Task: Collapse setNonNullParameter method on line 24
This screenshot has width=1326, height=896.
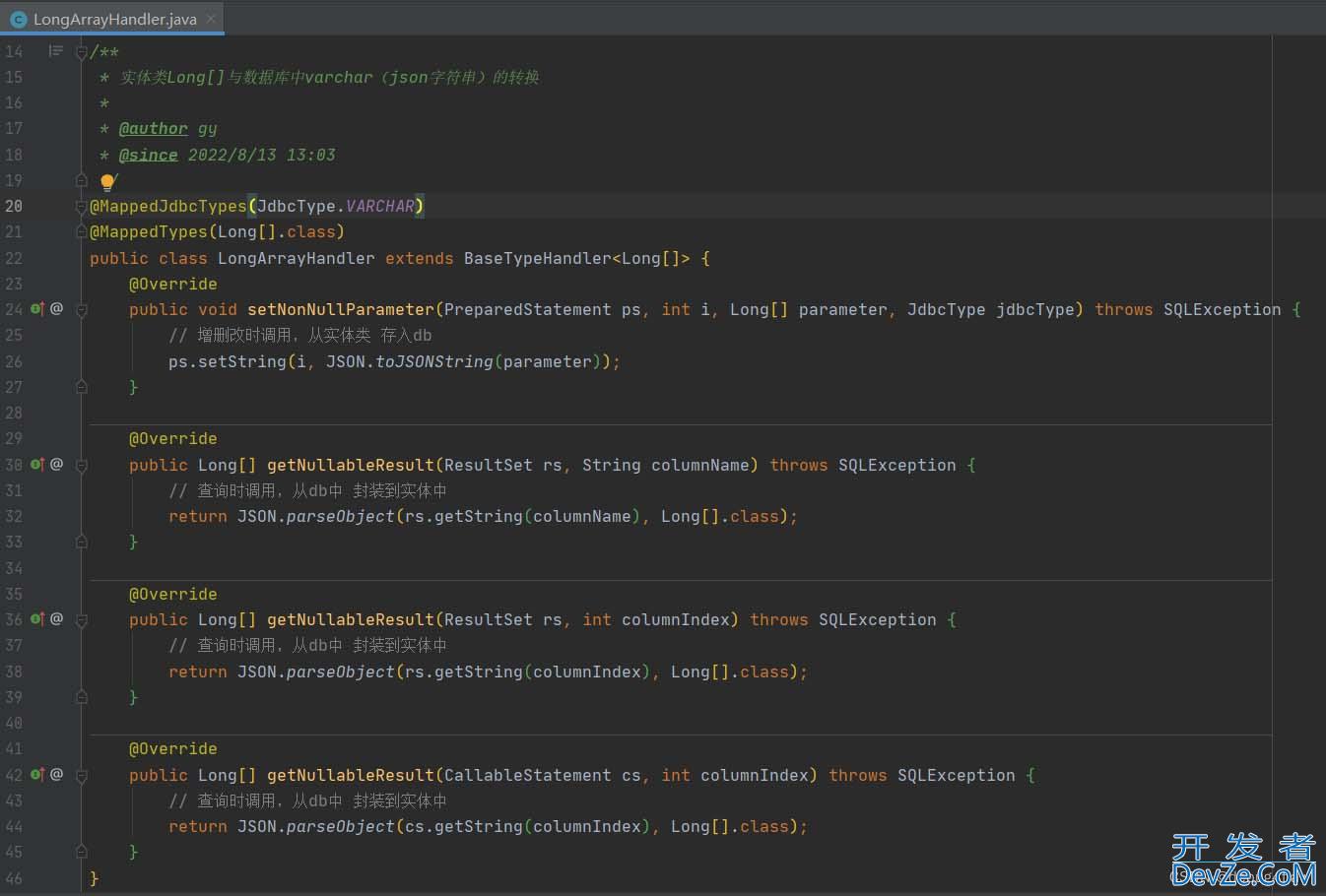Action: point(82,310)
